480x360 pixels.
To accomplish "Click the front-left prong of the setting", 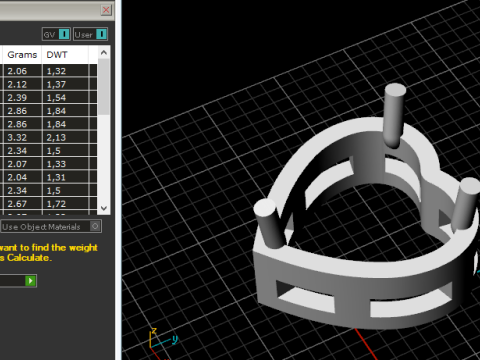I will pos(269,224).
